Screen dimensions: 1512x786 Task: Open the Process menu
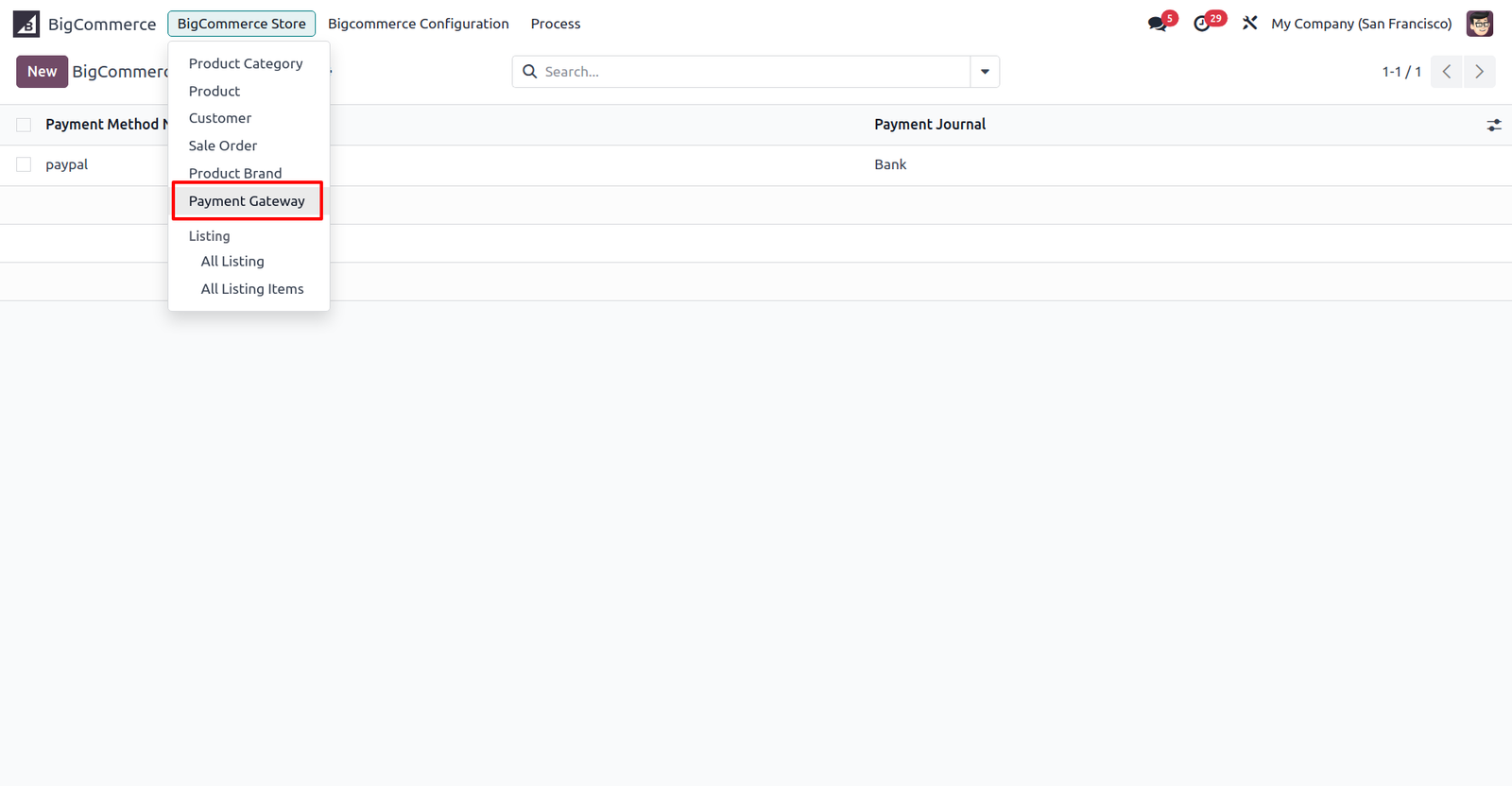click(x=556, y=24)
